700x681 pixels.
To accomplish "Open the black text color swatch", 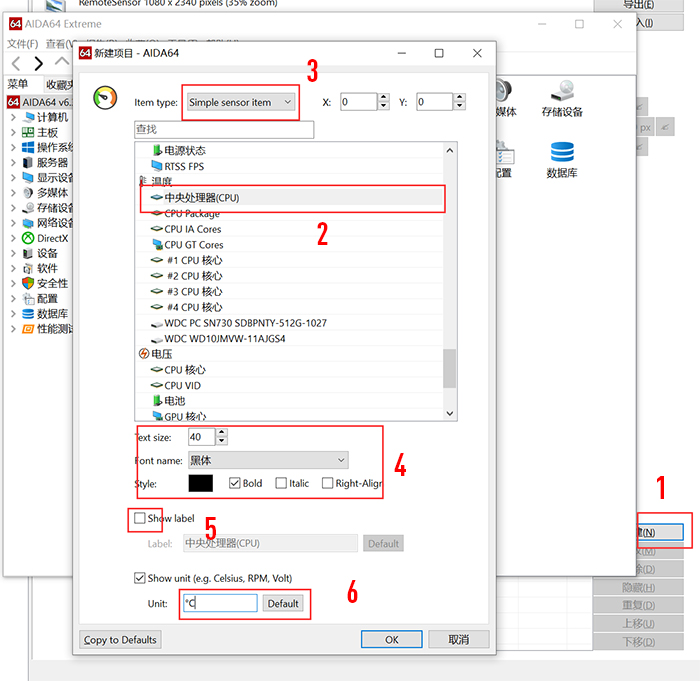I will [x=200, y=483].
